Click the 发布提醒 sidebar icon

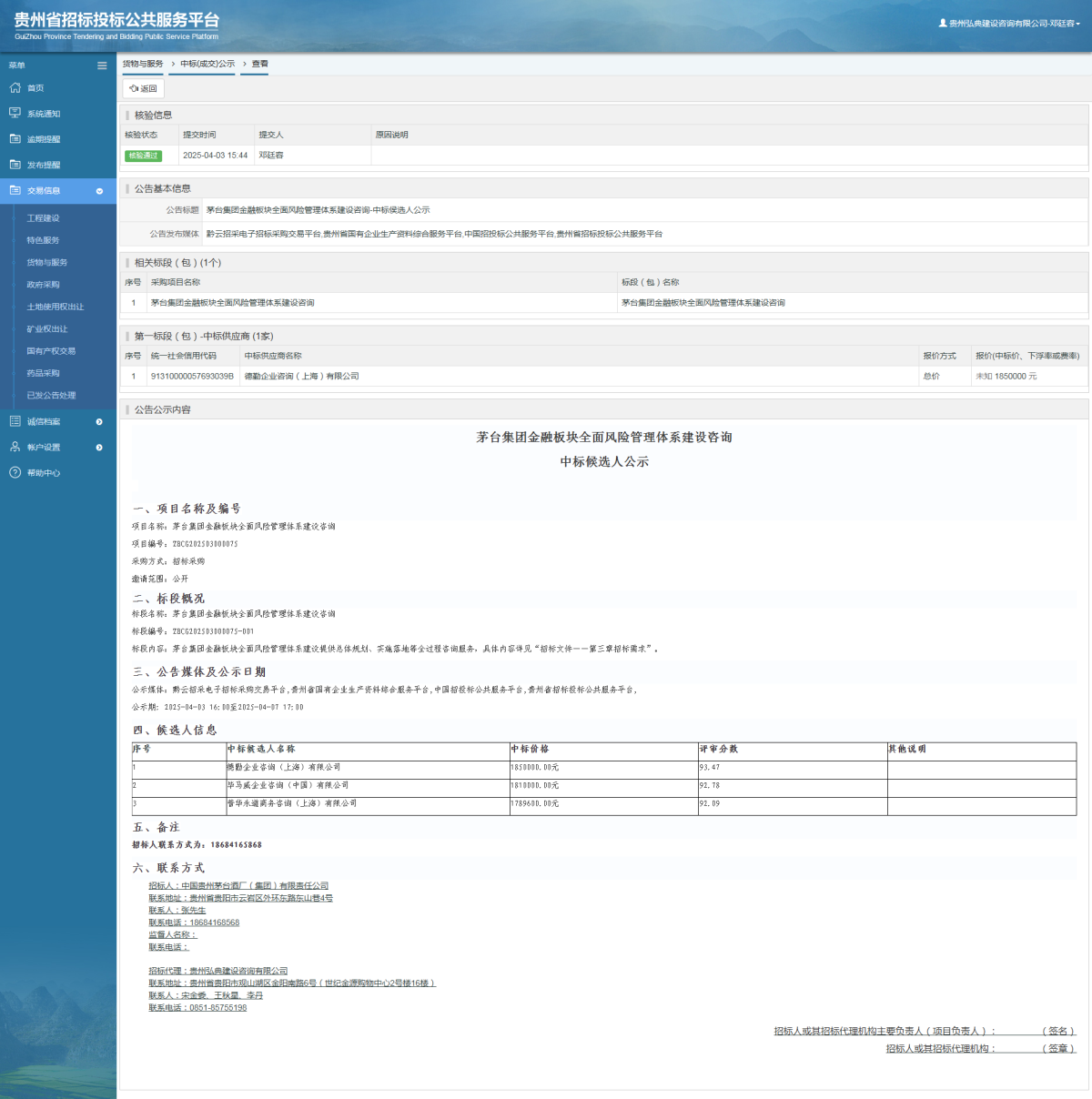click(x=15, y=165)
